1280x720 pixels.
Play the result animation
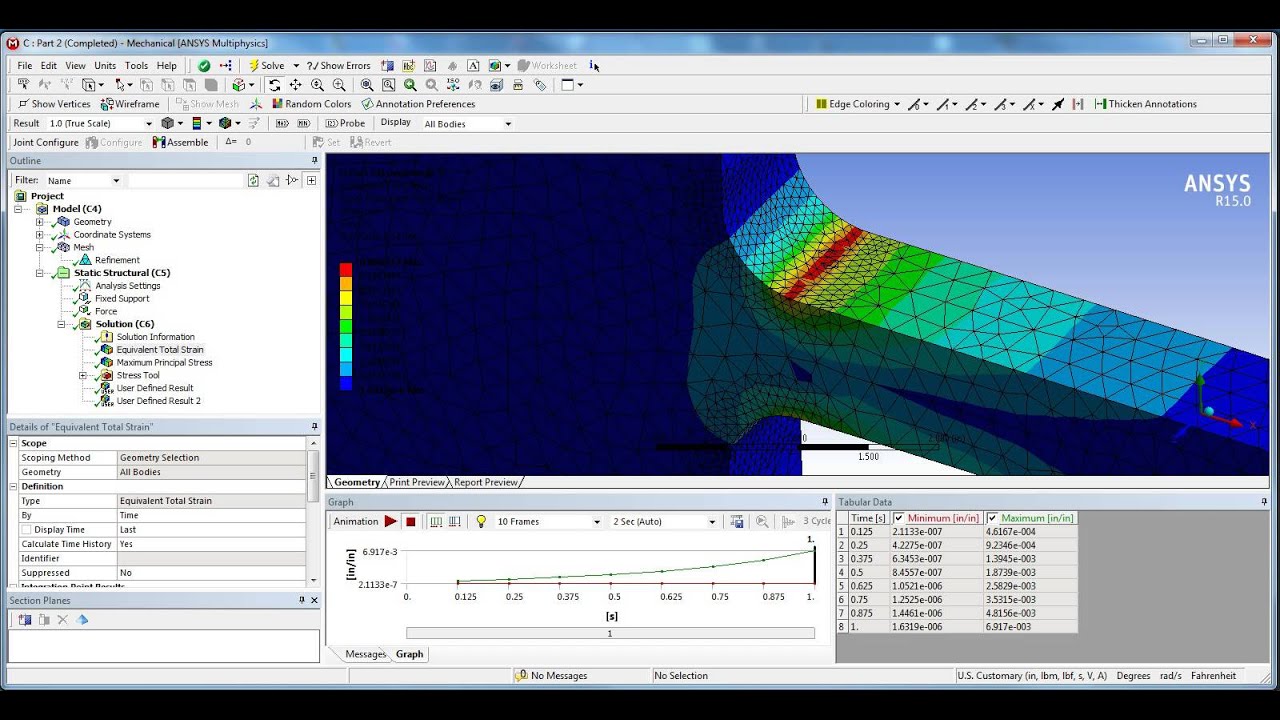coord(391,521)
